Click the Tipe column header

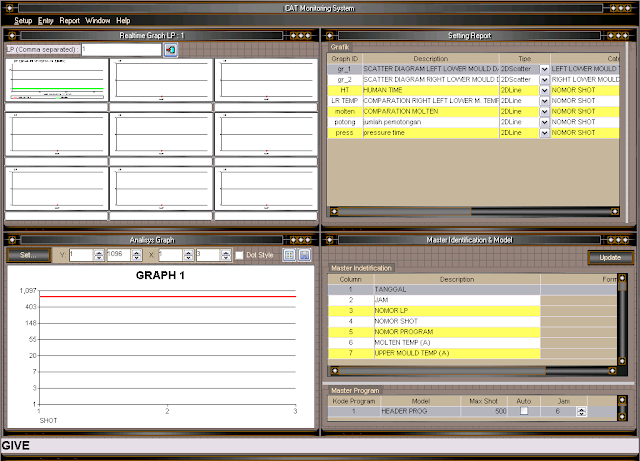click(x=524, y=59)
